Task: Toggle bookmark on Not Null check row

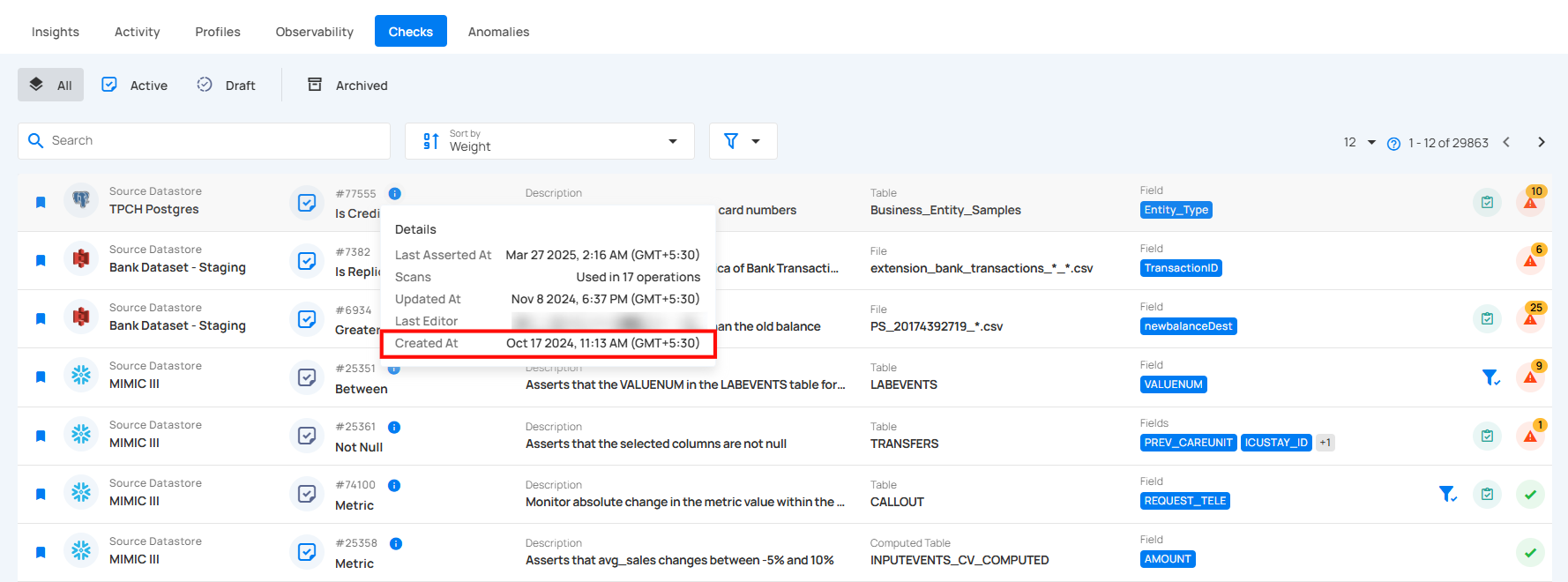Action: (x=41, y=436)
